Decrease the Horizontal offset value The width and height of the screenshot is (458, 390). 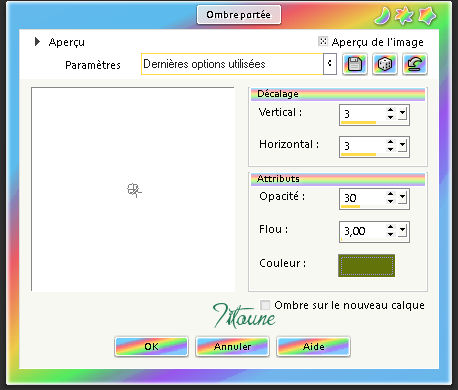(x=390, y=149)
